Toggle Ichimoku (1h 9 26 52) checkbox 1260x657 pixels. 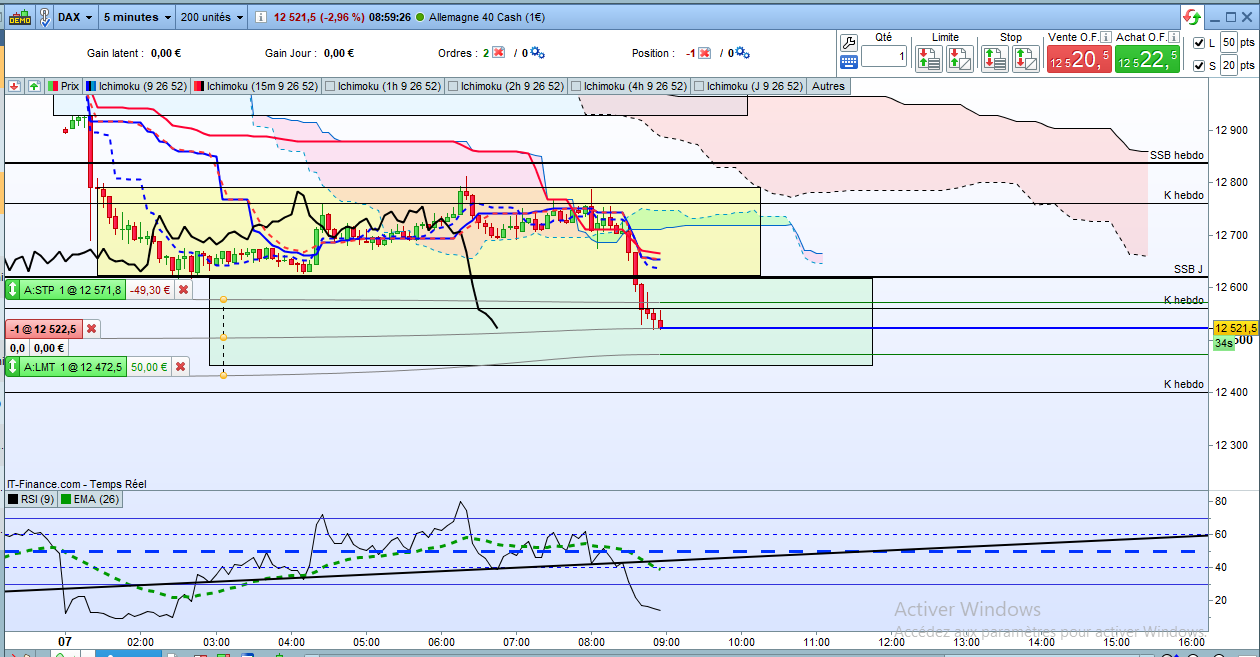pyautogui.click(x=331, y=86)
